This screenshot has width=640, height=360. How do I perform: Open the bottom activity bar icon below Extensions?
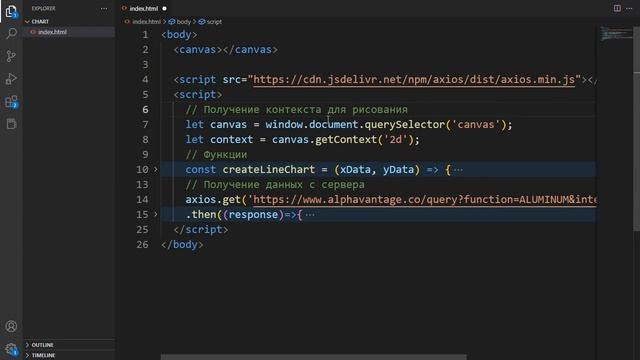coord(11,124)
